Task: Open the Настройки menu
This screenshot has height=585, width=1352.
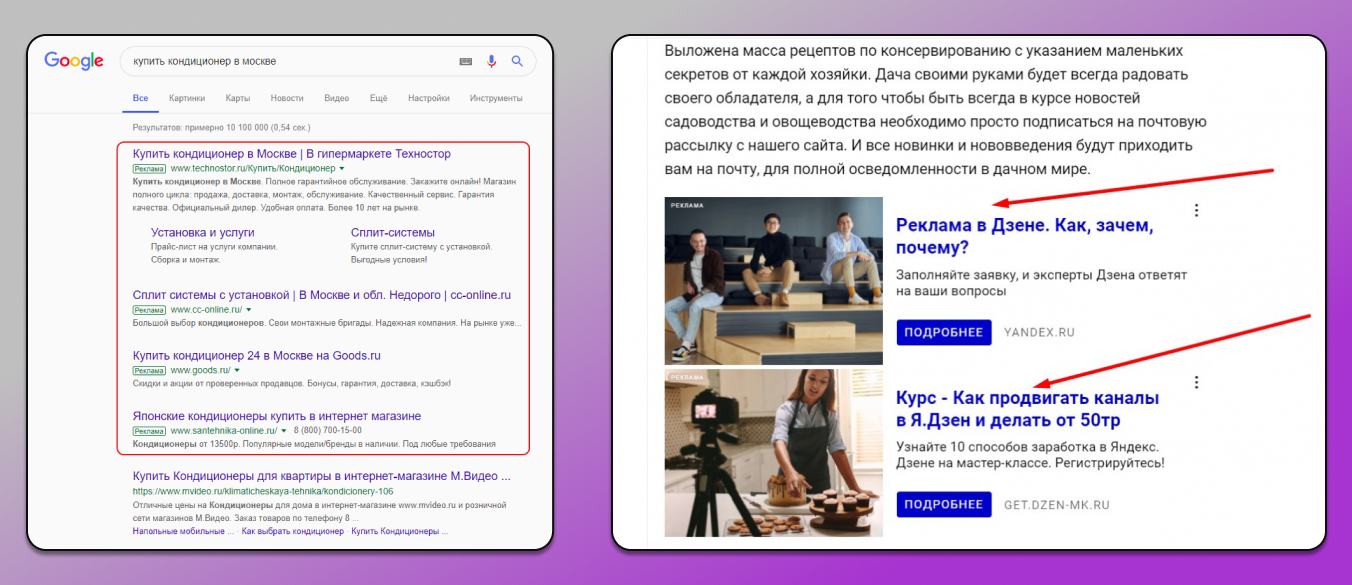Action: coord(429,98)
